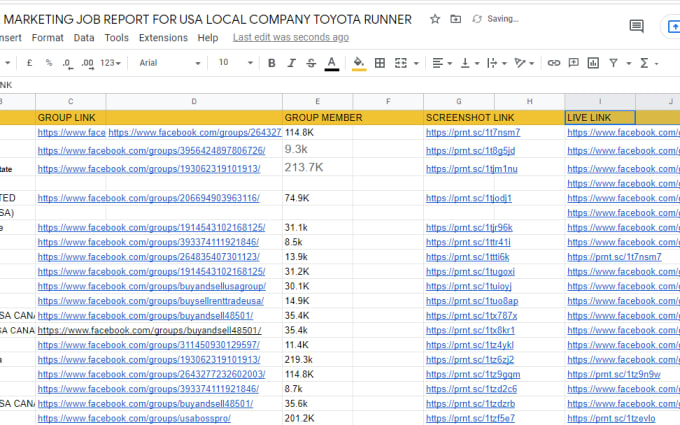Select column G header
680x425 pixels.
pyautogui.click(x=459, y=101)
